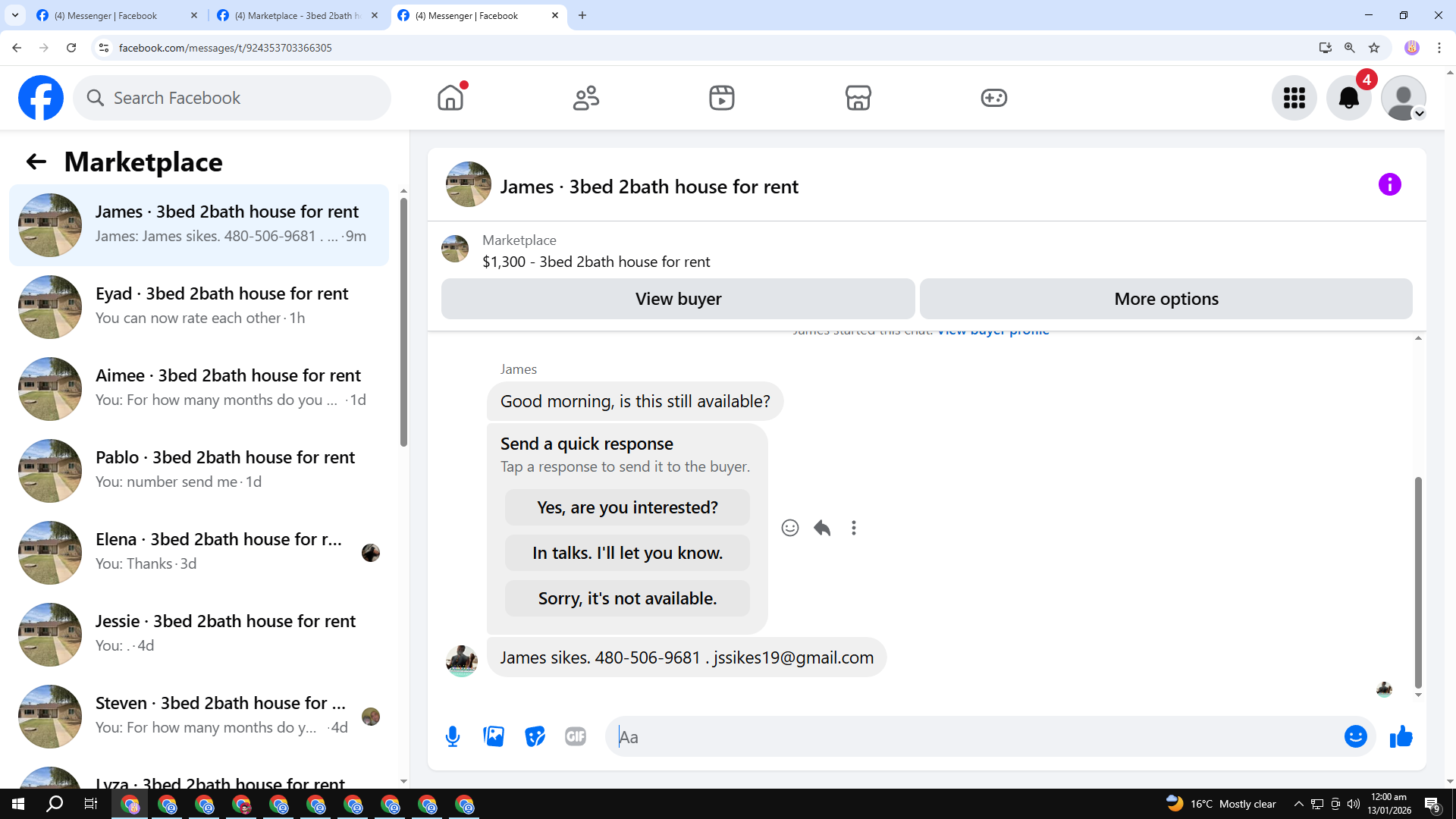Switch to the Marketplace 3bed 2bath browser tab
Viewport: 1456px width, 819px height.
click(x=297, y=15)
